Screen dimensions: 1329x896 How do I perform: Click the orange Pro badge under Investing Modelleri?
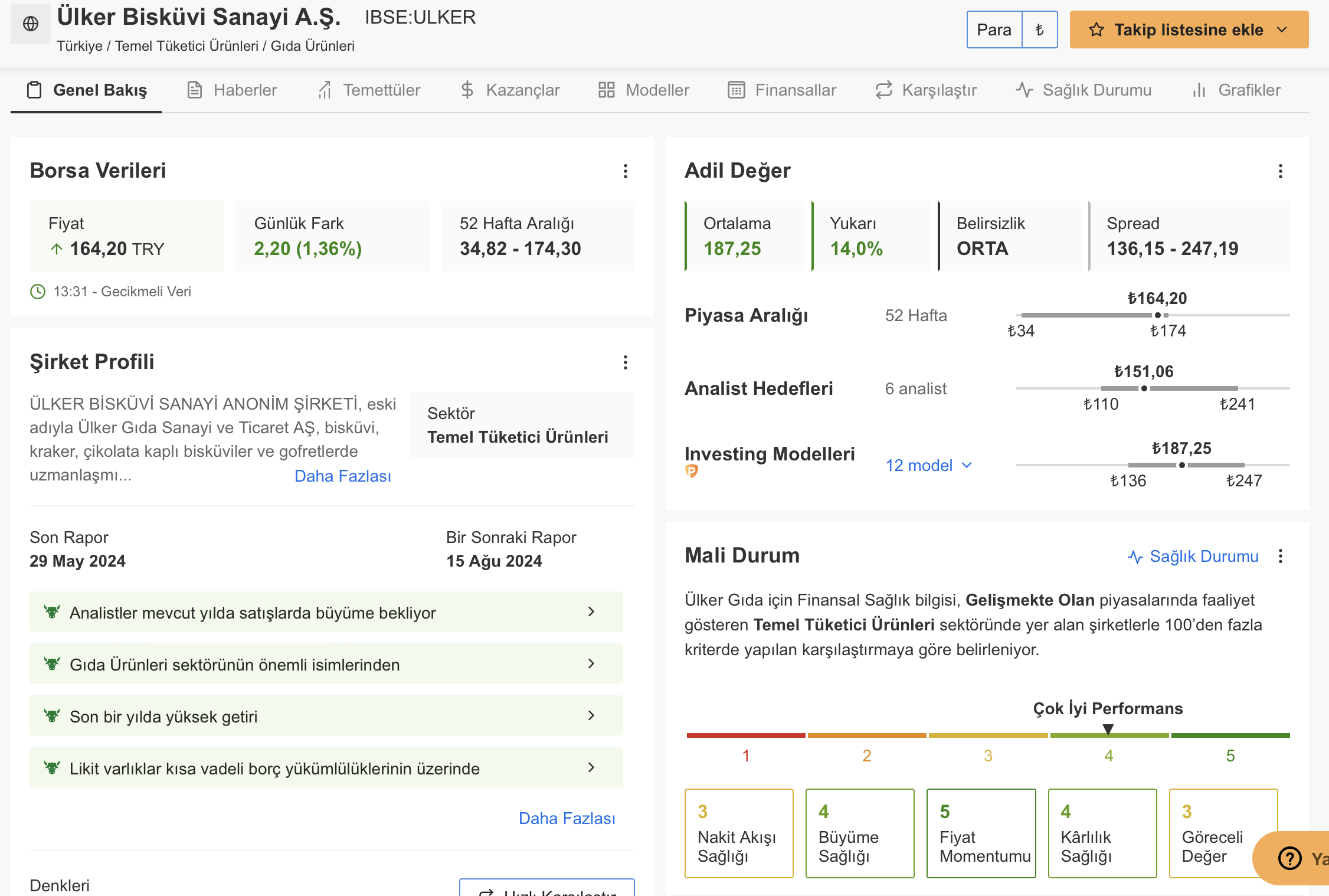(692, 470)
